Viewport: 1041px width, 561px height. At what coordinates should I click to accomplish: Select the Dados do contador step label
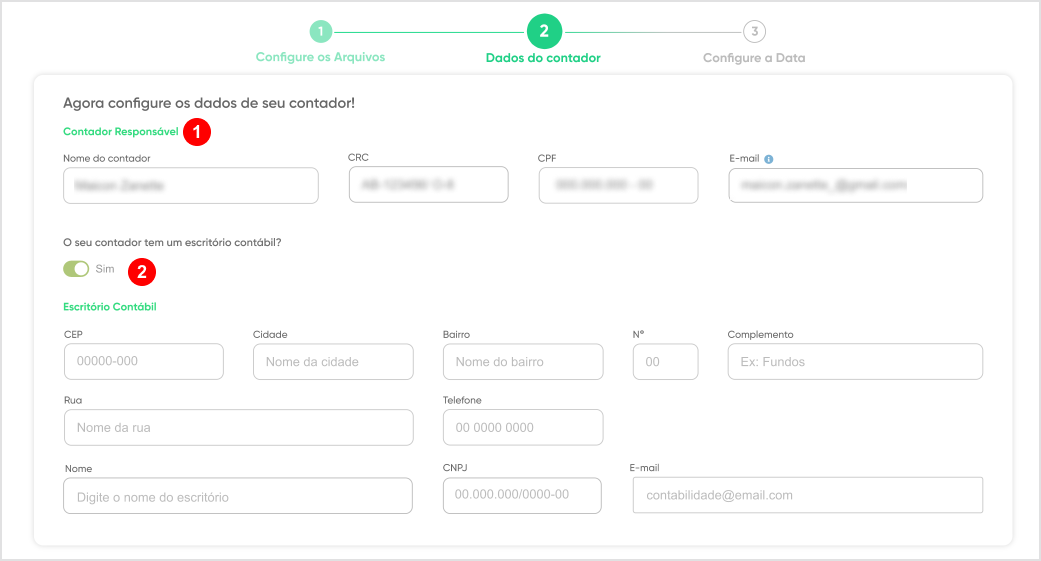pos(543,58)
